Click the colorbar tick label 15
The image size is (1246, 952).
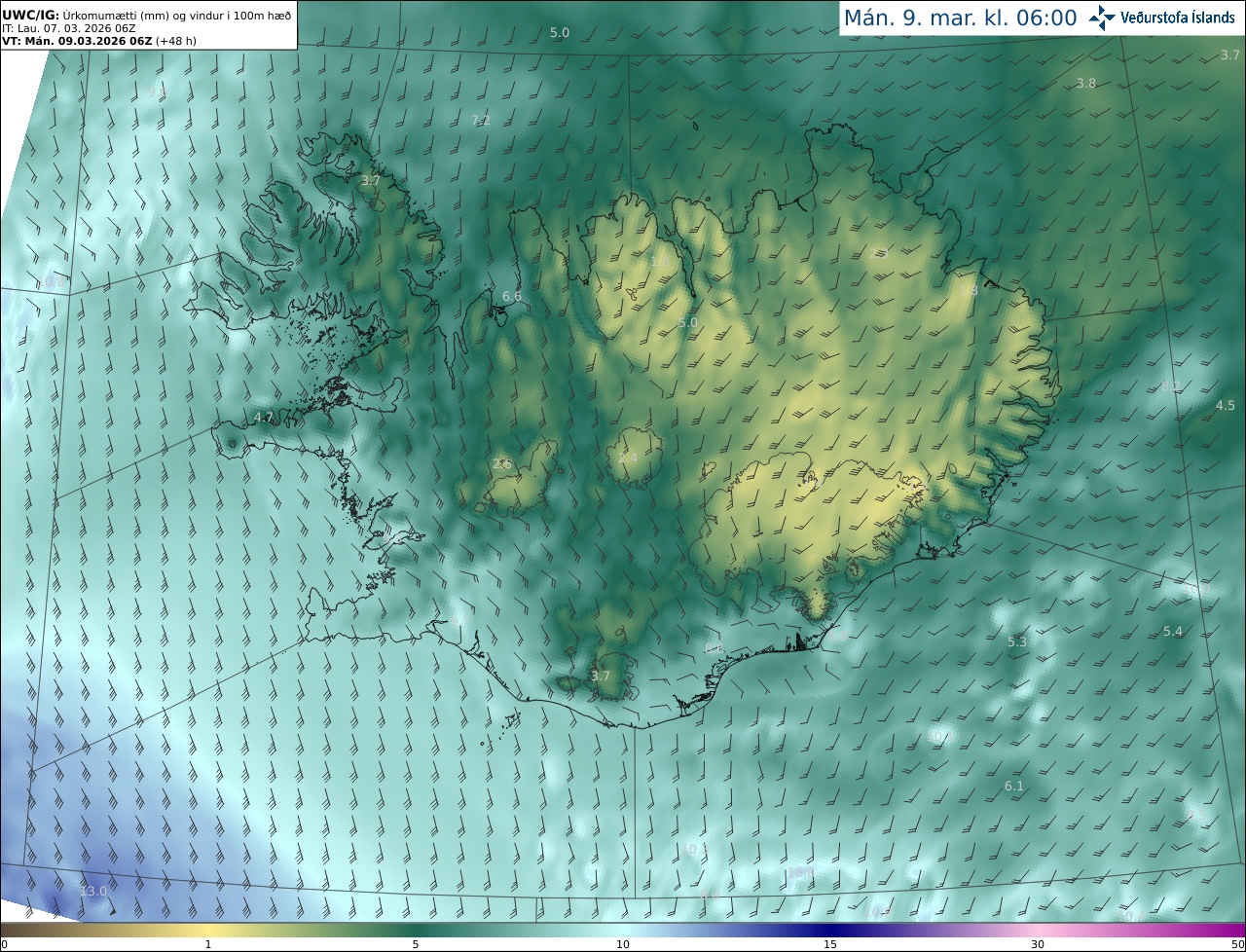pos(830,945)
